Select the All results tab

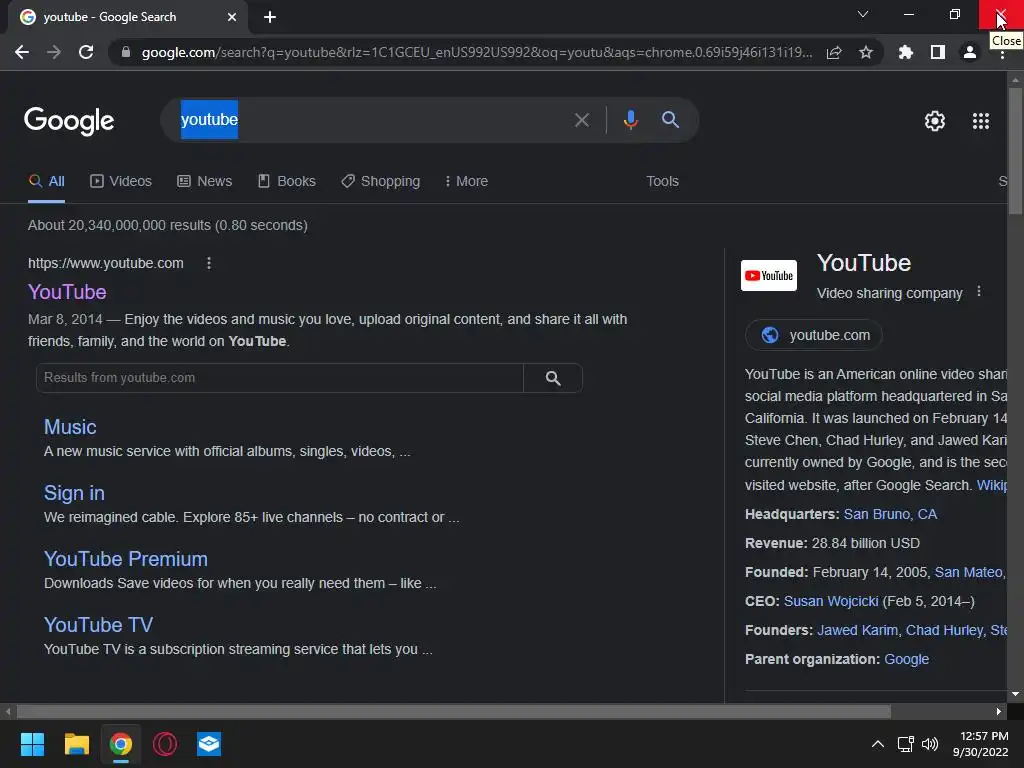(46, 181)
